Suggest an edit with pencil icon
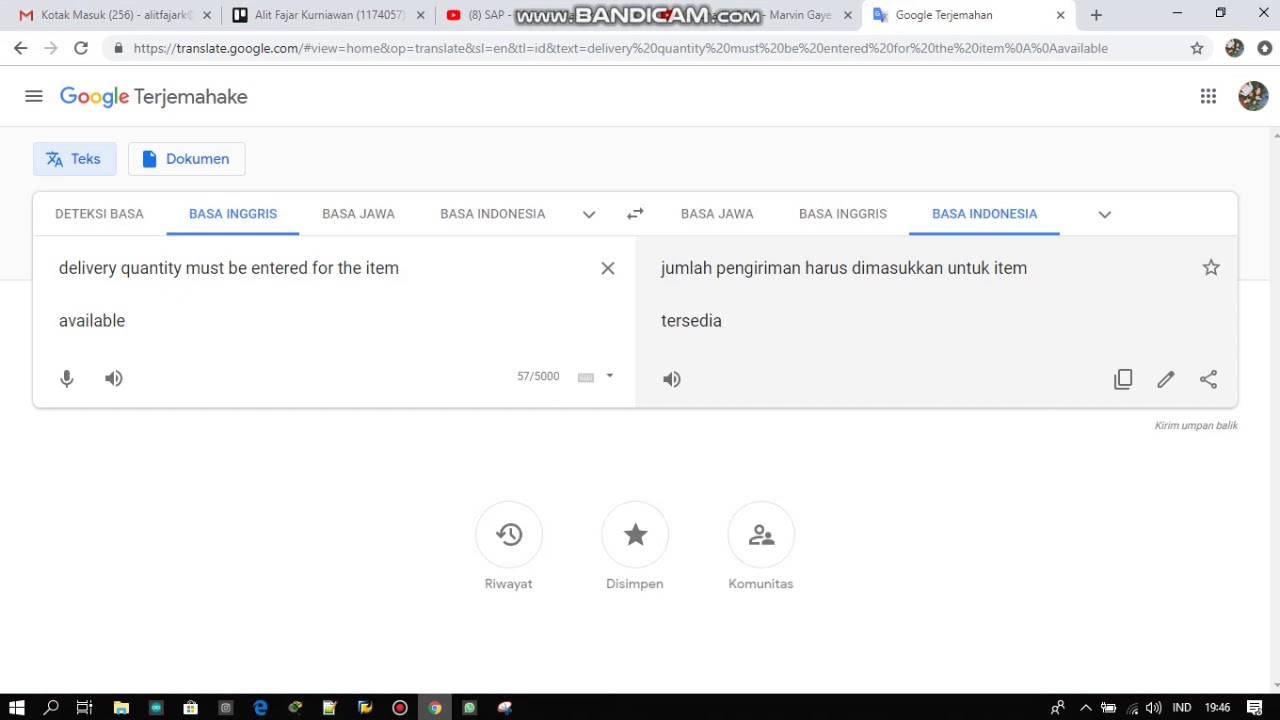1280x720 pixels. pyautogui.click(x=1166, y=379)
